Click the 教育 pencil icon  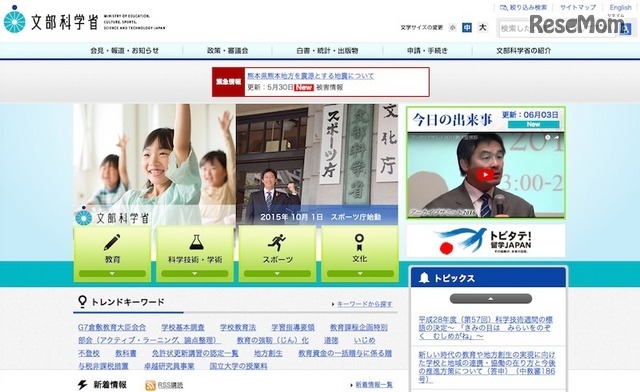[112, 242]
